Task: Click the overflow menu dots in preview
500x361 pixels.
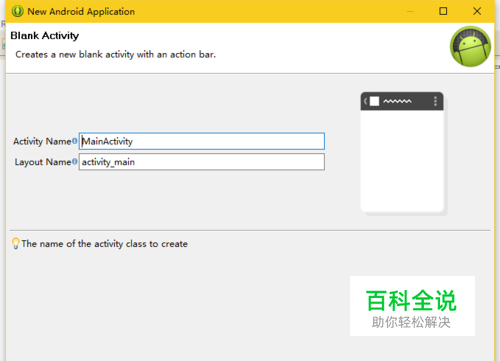Action: [x=435, y=101]
